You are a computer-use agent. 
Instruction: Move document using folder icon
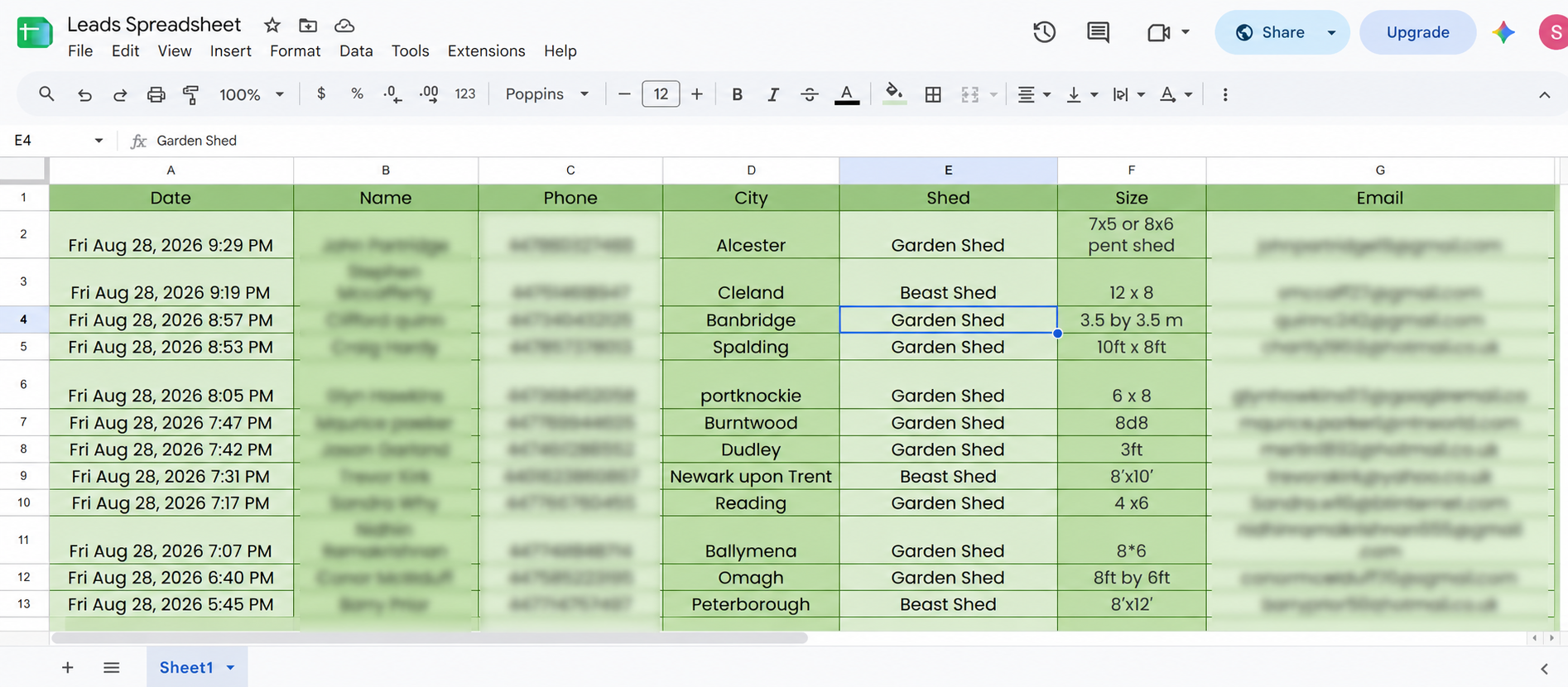pyautogui.click(x=308, y=25)
